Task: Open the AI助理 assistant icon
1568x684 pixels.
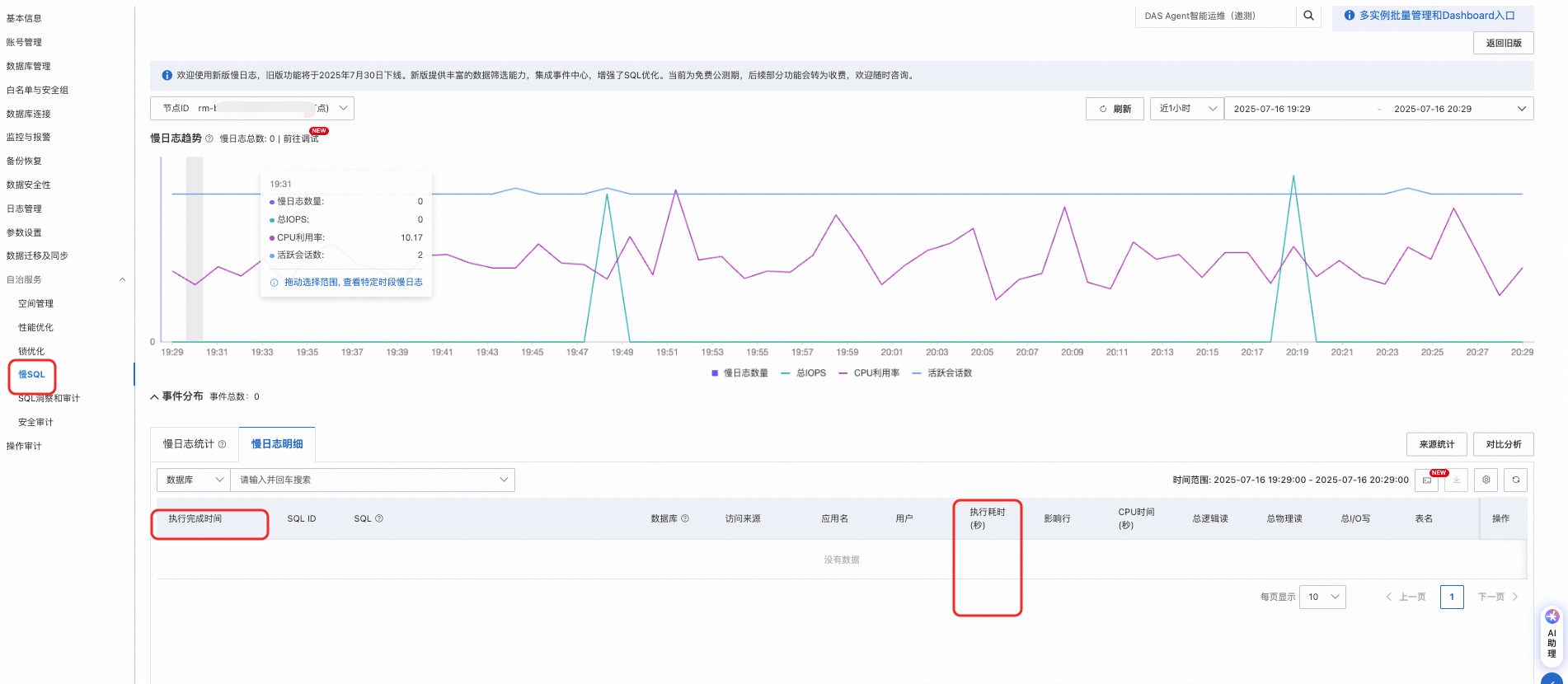Action: [x=1552, y=635]
